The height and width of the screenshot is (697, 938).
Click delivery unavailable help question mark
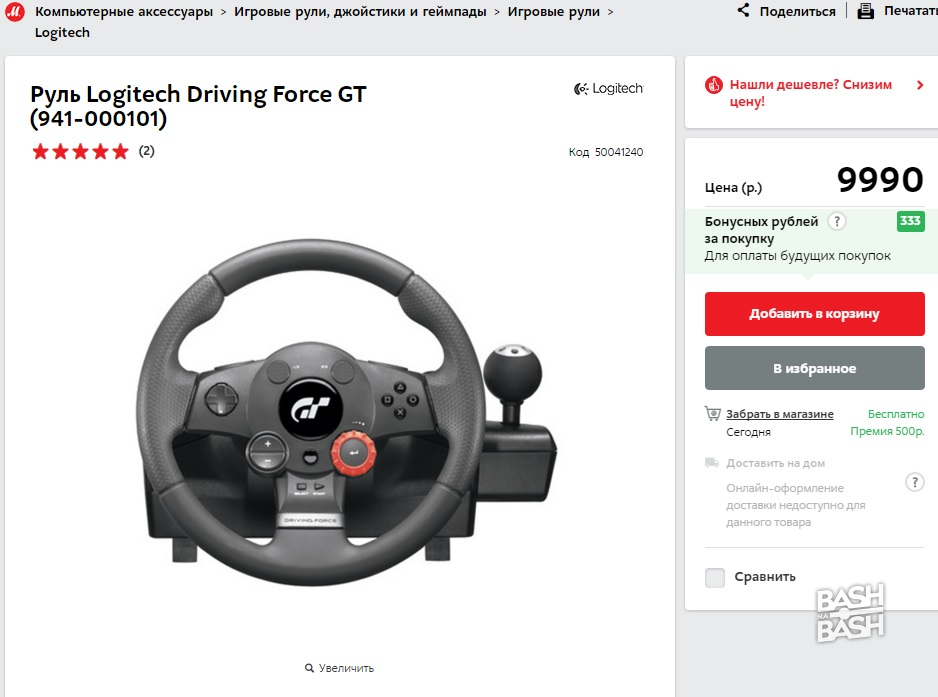click(x=915, y=482)
